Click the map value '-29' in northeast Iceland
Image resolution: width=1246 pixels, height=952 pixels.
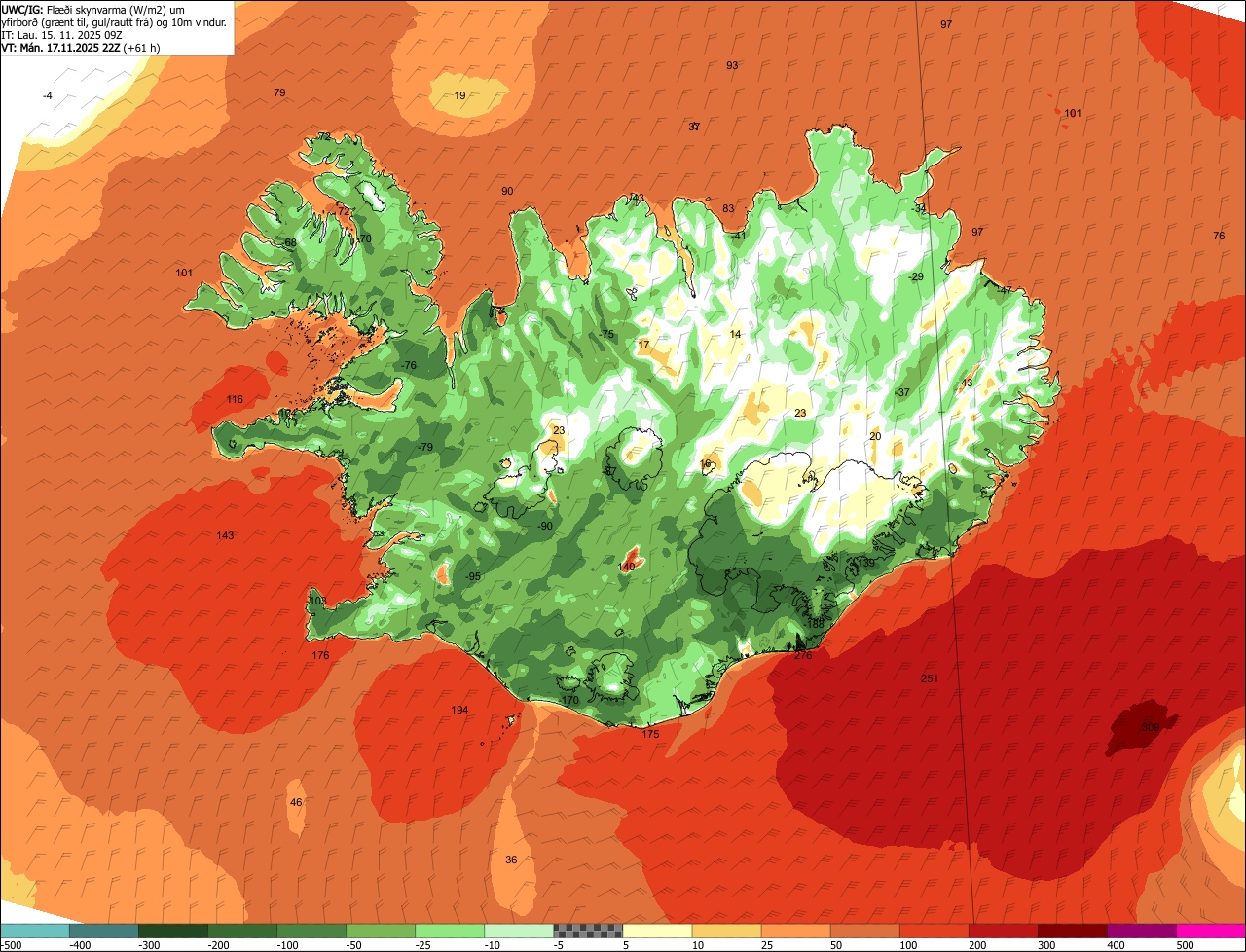915,277
